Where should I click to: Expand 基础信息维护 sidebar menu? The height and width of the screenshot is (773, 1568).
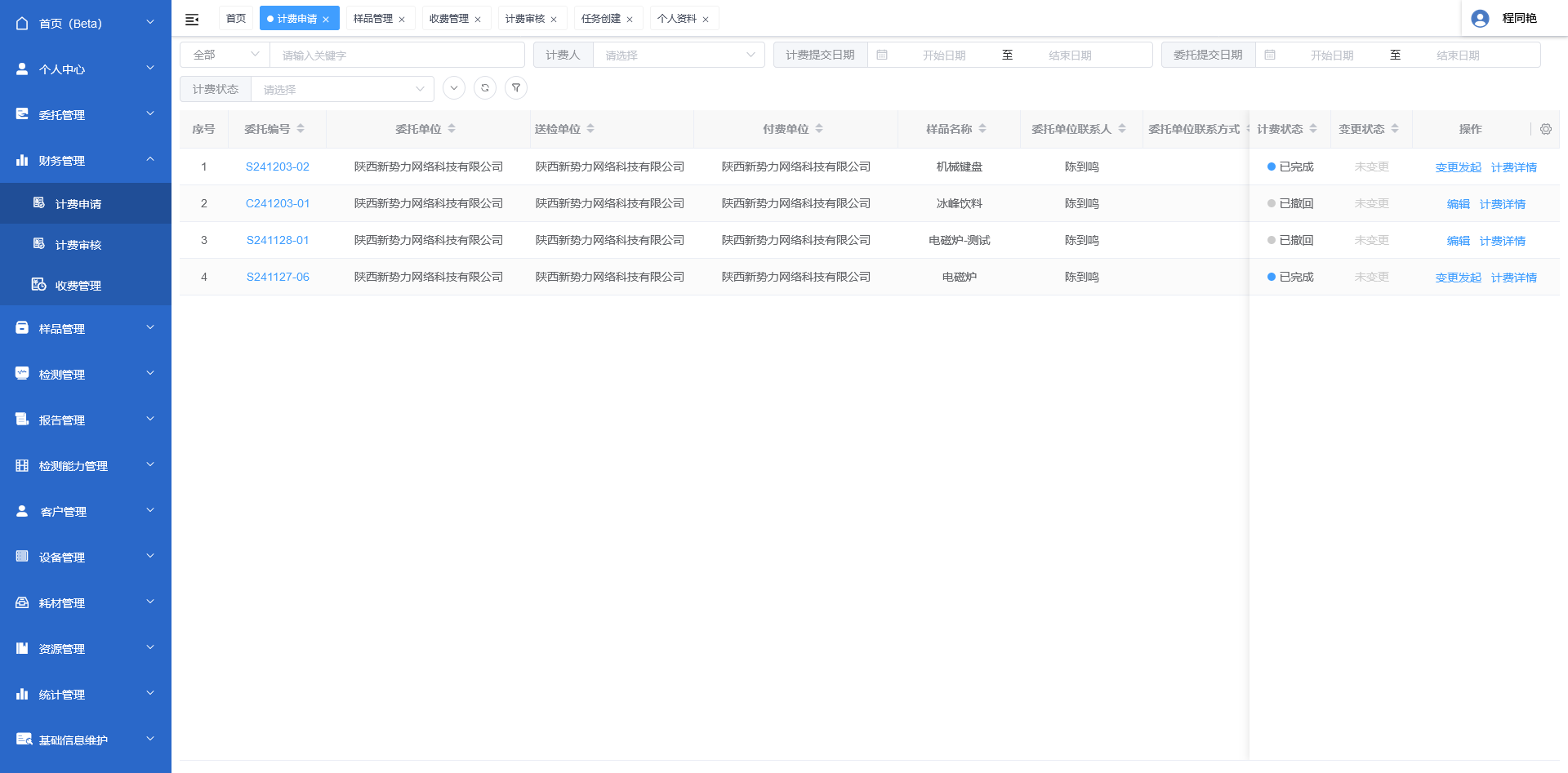(x=86, y=740)
